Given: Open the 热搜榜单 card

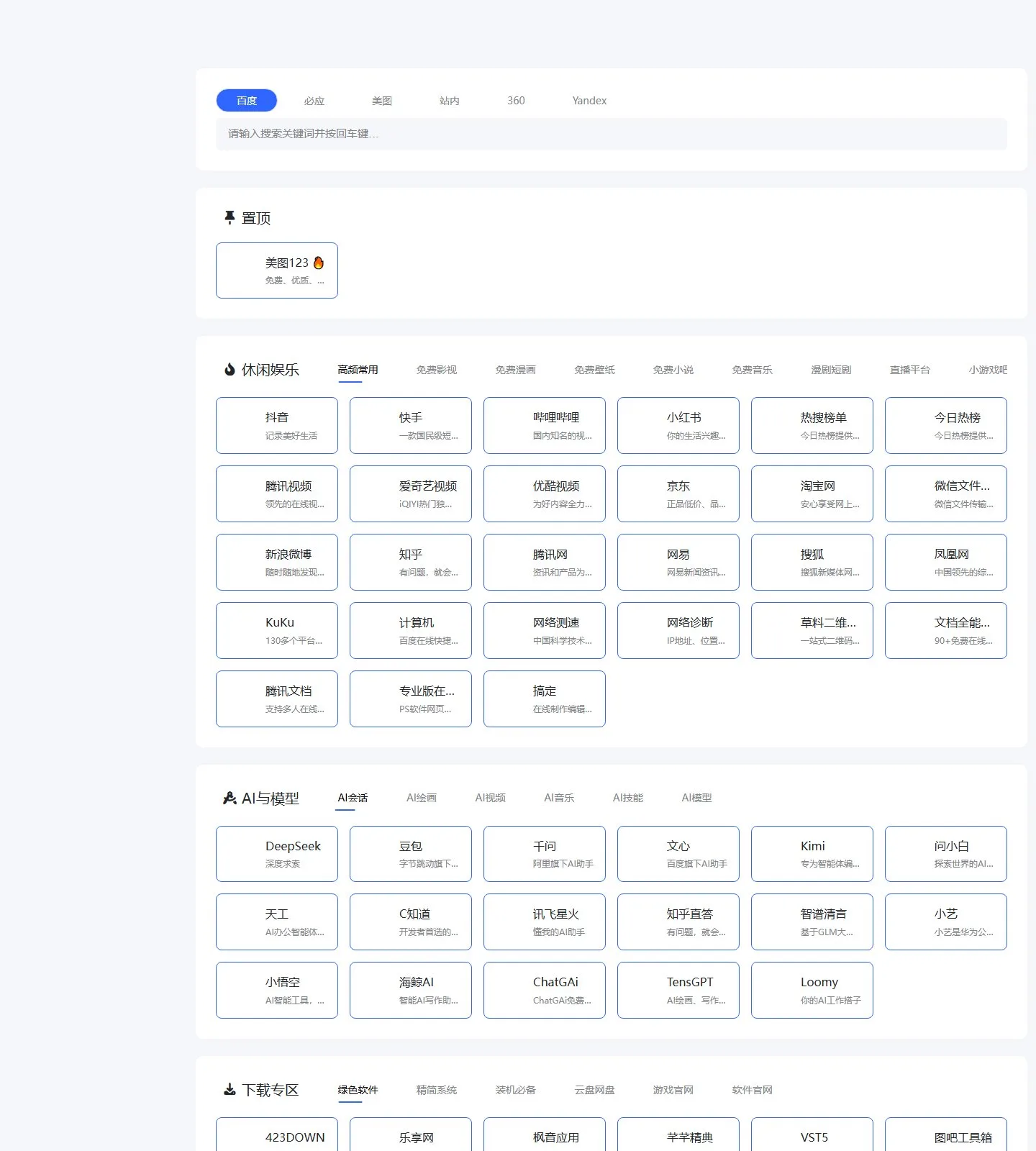Looking at the screenshot, I should pos(812,425).
